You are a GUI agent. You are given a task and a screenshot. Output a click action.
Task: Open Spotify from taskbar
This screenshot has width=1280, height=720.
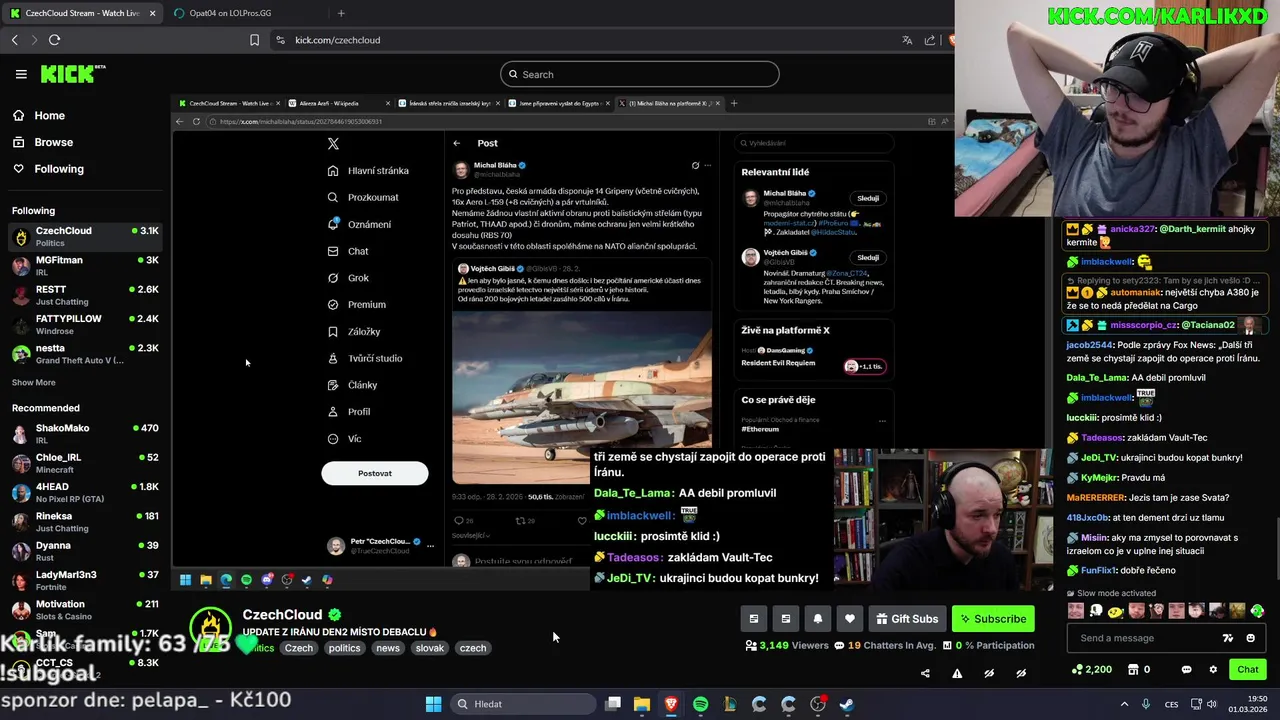pyautogui.click(x=700, y=704)
